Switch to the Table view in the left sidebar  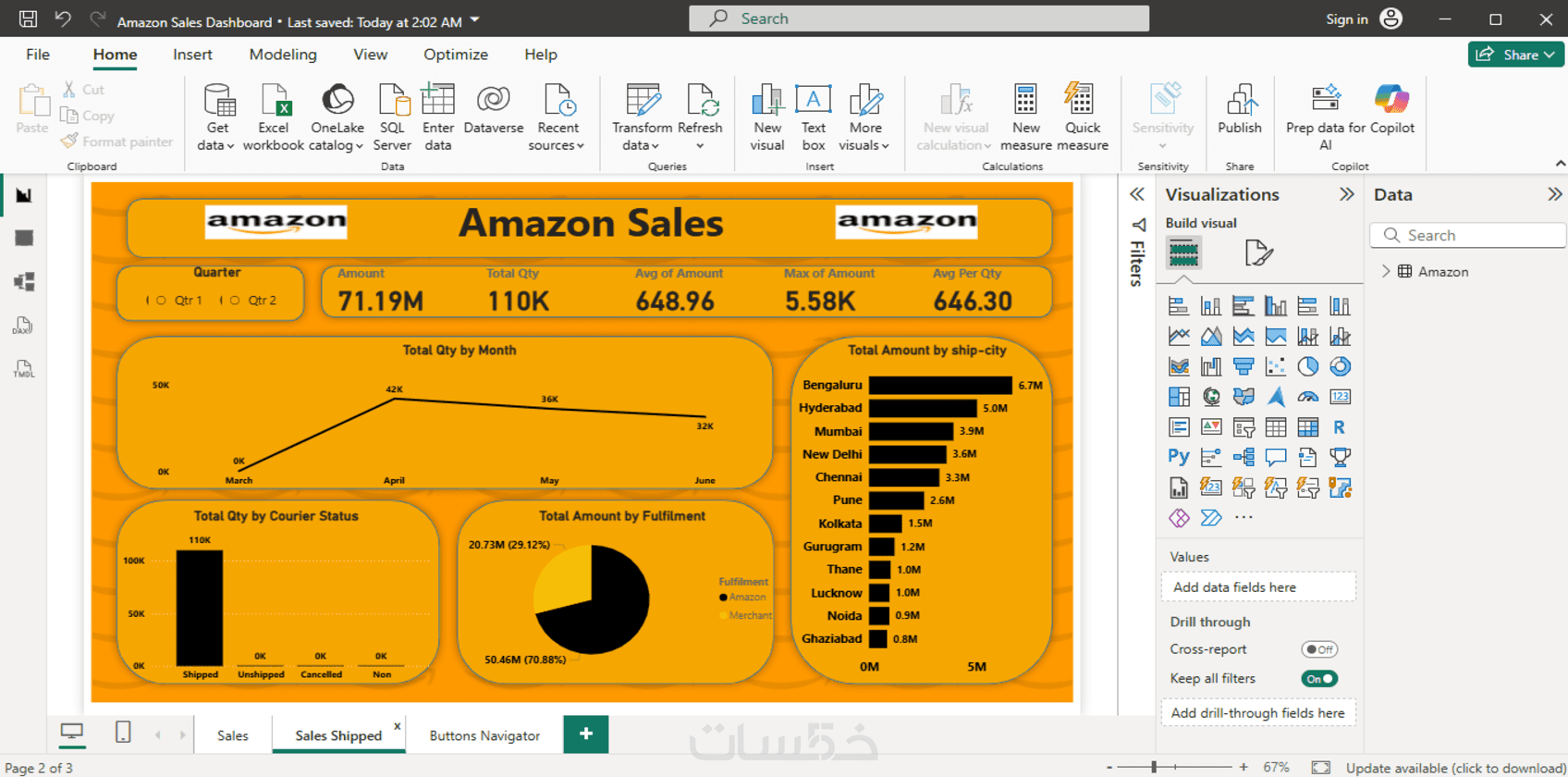(x=24, y=239)
